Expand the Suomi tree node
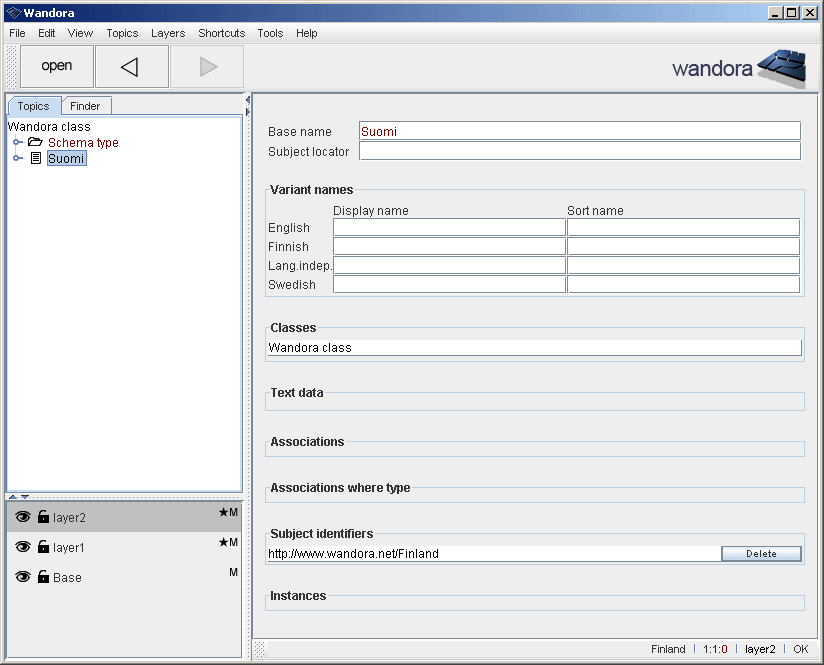Image resolution: width=824 pixels, height=665 pixels. (x=18, y=158)
